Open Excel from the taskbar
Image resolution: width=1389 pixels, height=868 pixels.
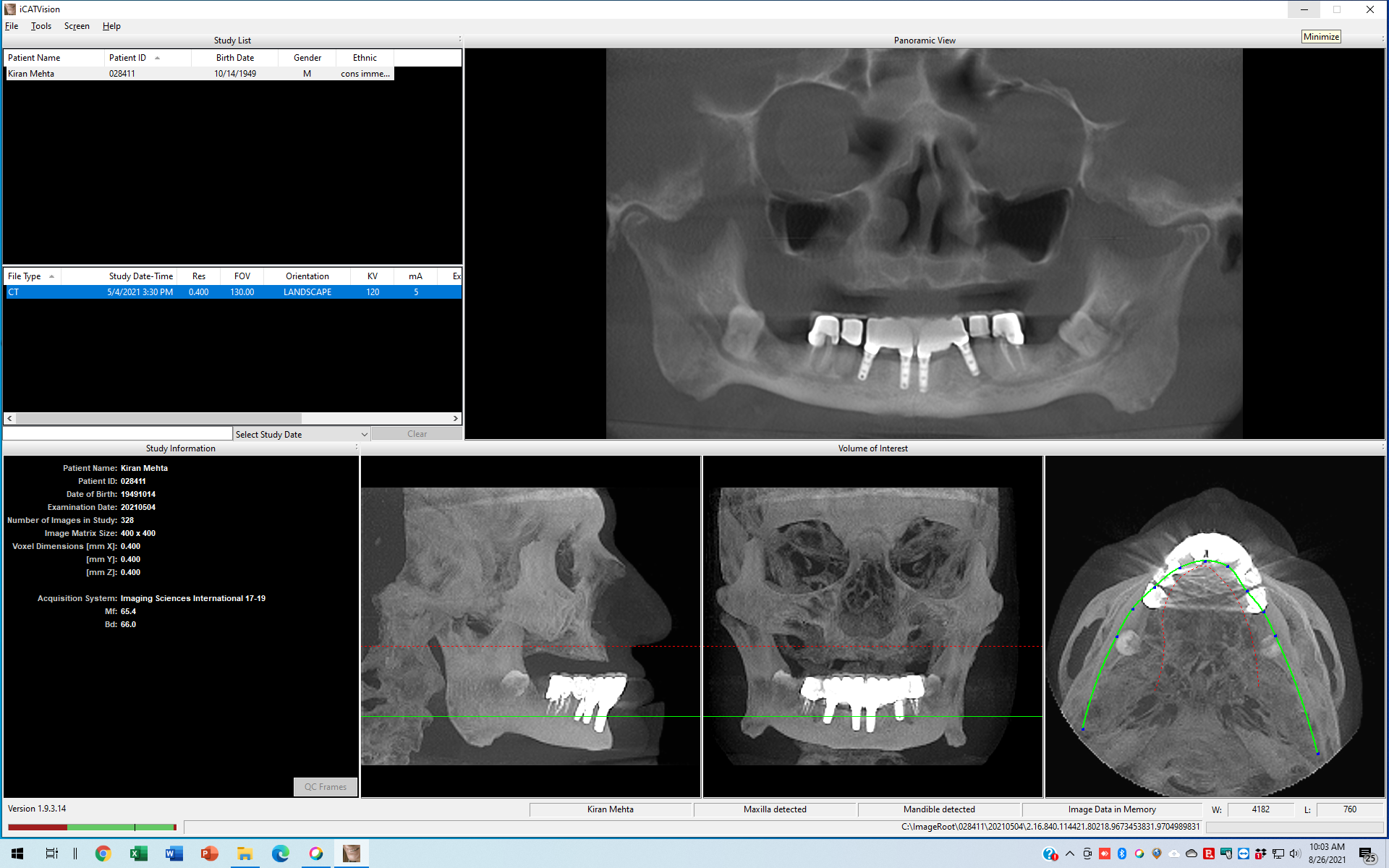tap(138, 854)
